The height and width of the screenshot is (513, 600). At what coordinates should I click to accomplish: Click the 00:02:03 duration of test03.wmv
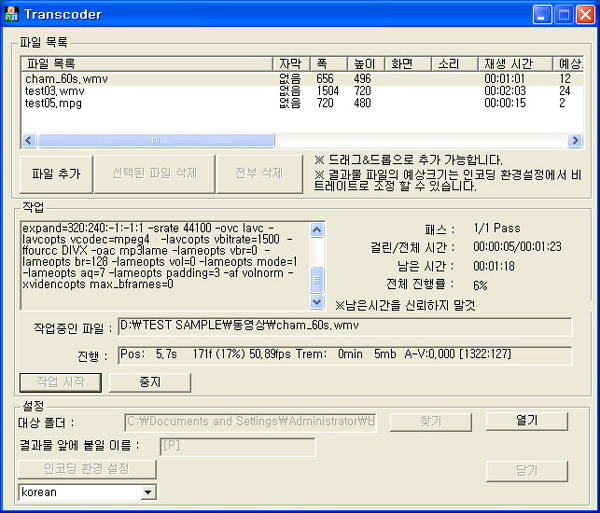pyautogui.click(x=505, y=91)
